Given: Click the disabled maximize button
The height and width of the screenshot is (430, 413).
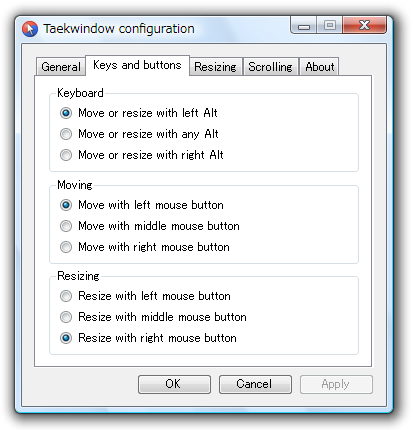Looking at the screenshot, I should point(330,25).
